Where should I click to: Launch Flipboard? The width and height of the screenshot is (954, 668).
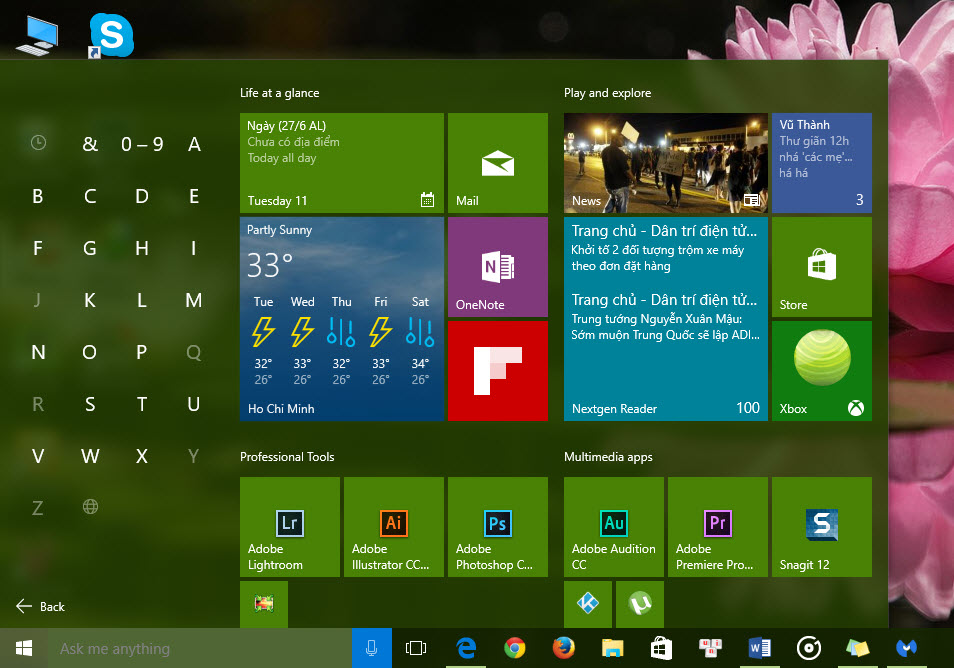point(497,371)
